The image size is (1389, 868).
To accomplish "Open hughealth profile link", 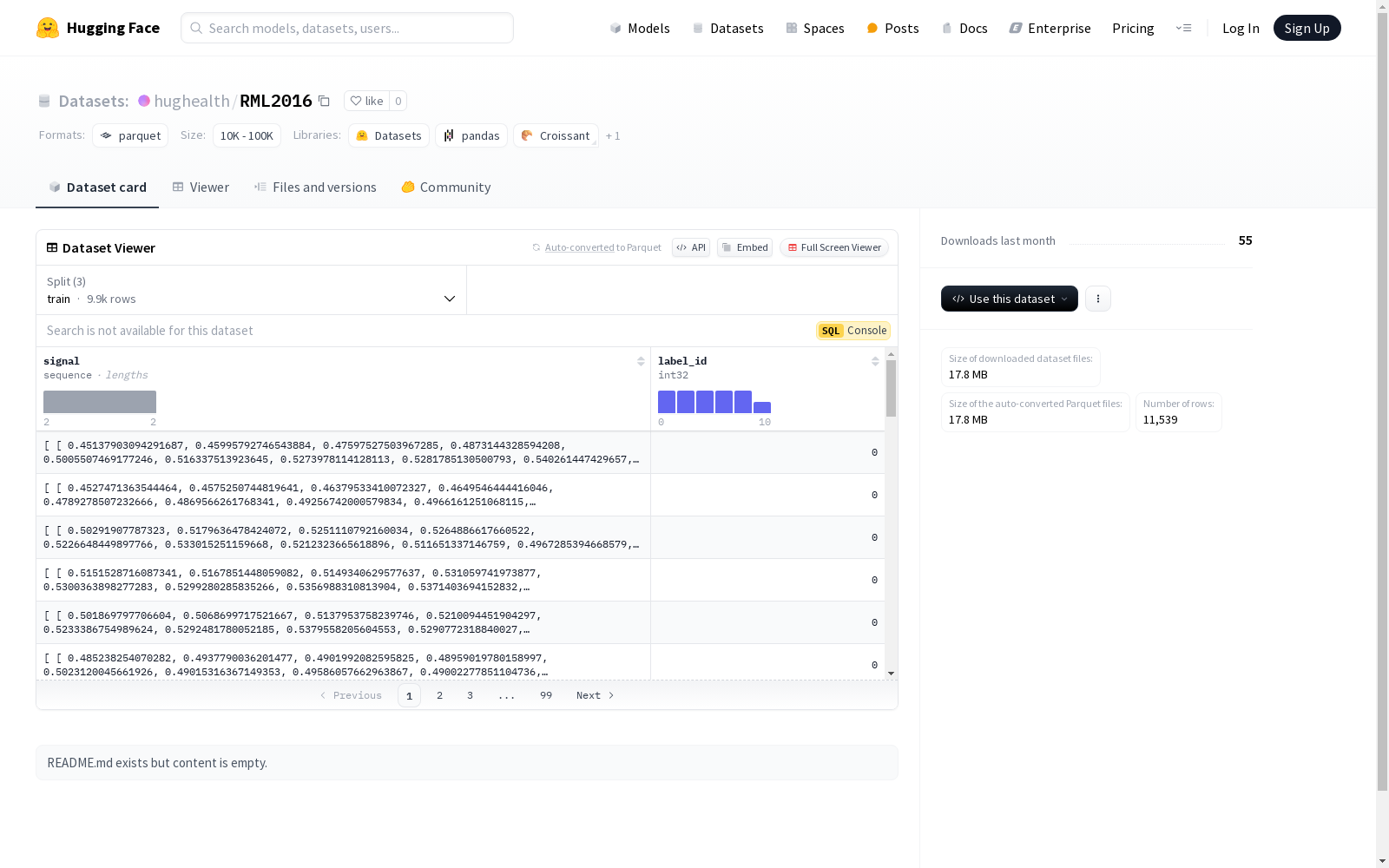I will (x=192, y=101).
